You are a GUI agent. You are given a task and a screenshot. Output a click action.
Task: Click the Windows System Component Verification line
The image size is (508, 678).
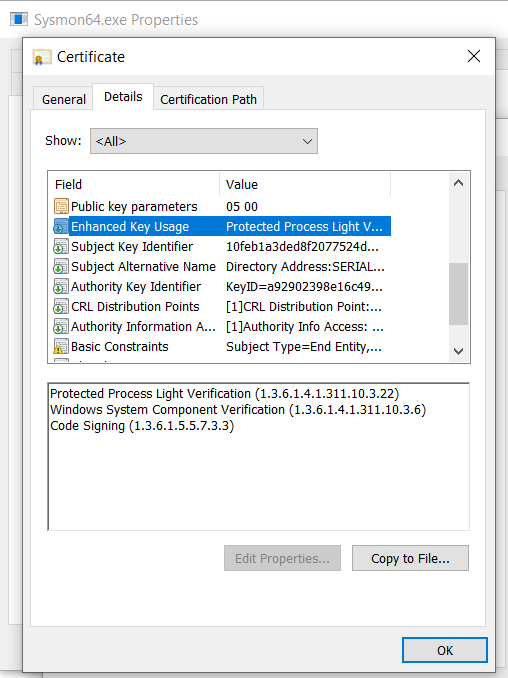[x=238, y=409]
